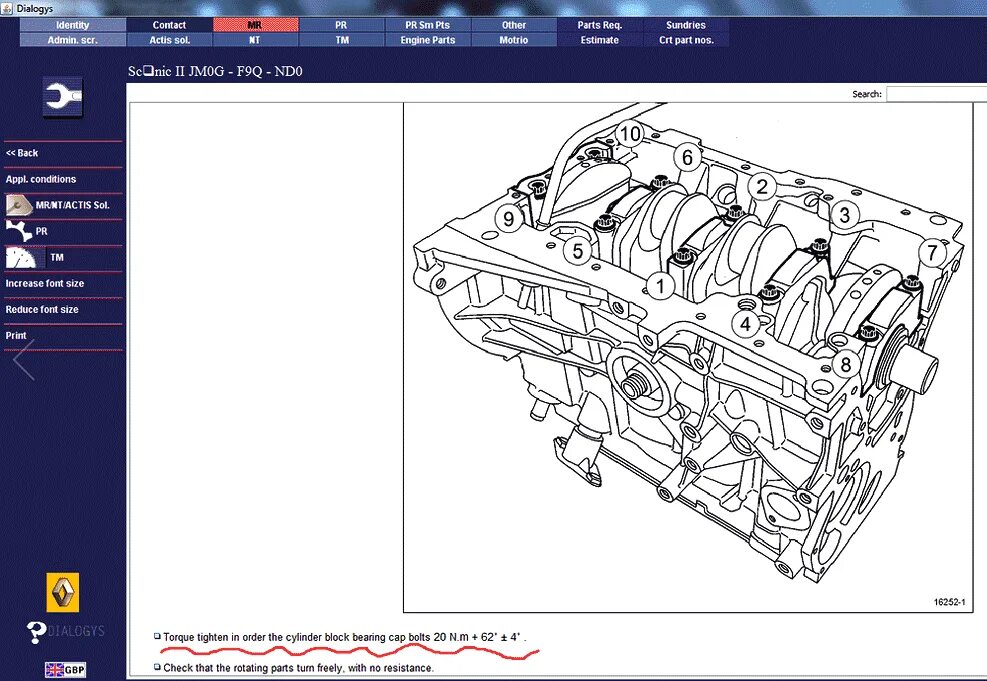Open the Motrio tab
The width and height of the screenshot is (987, 681).
[x=514, y=40]
